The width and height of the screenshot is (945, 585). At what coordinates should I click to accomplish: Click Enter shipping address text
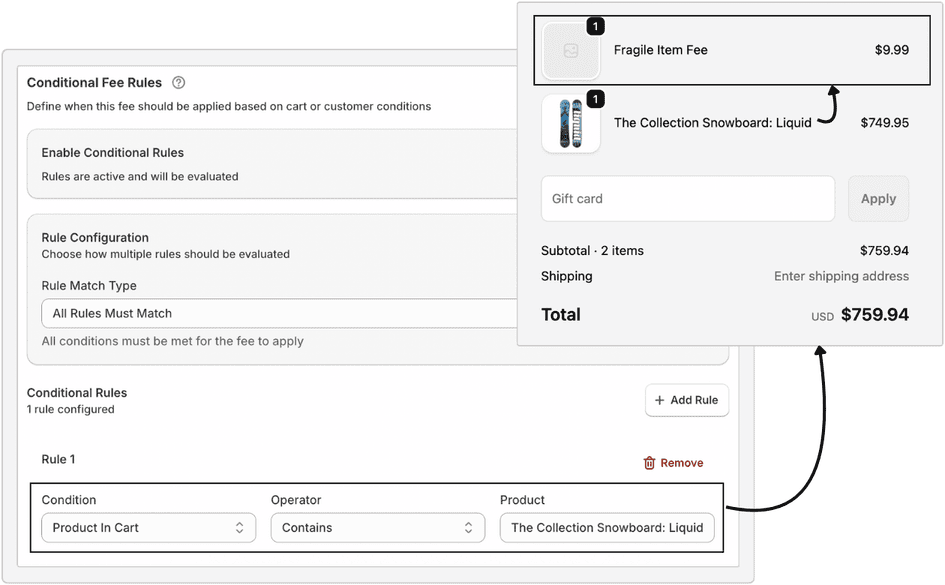click(x=841, y=276)
